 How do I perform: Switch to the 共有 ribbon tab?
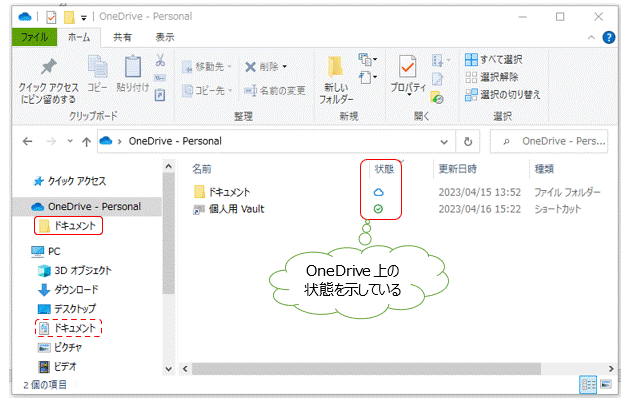122,37
